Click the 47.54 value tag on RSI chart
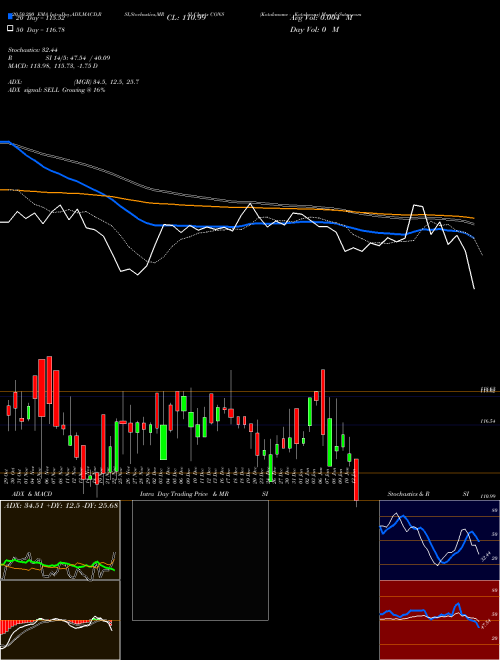This screenshot has height=660, width=500. tap(486, 624)
